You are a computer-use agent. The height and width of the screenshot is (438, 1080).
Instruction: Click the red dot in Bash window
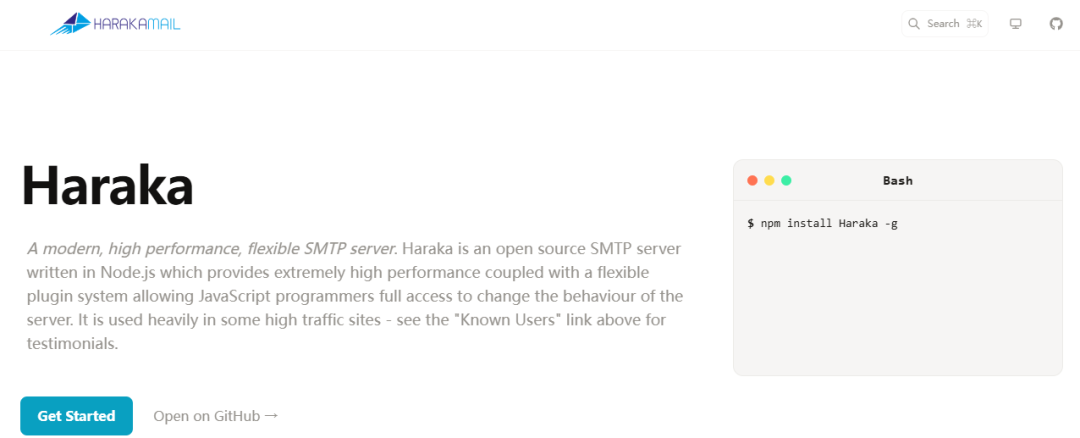[752, 181]
